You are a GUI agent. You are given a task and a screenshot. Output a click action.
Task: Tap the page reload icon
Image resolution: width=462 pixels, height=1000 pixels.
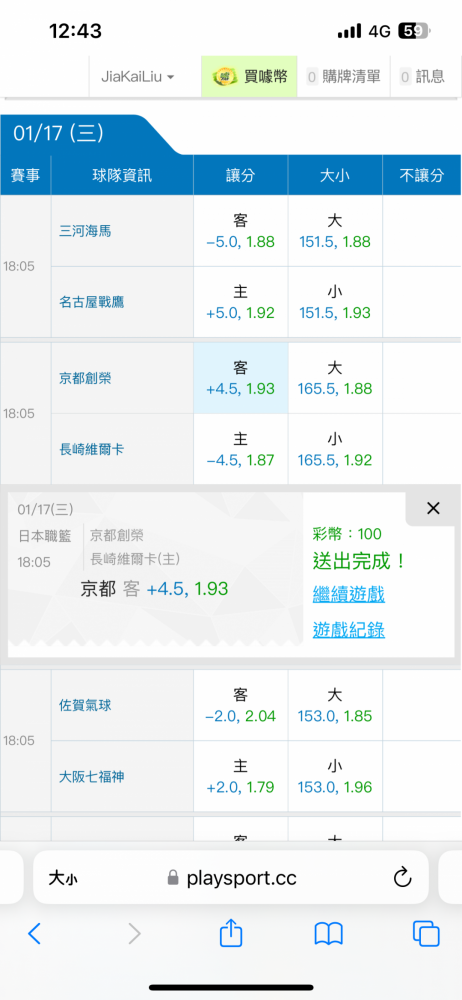point(402,879)
